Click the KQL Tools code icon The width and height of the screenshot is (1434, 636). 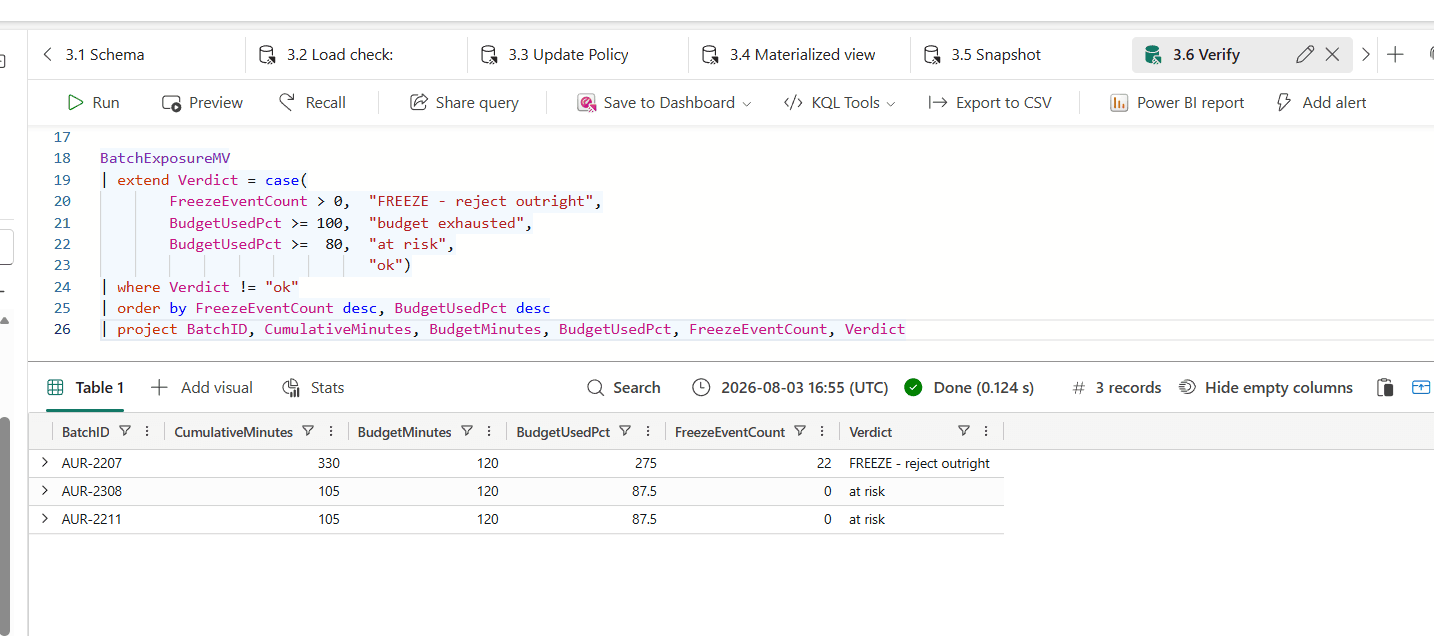click(793, 102)
